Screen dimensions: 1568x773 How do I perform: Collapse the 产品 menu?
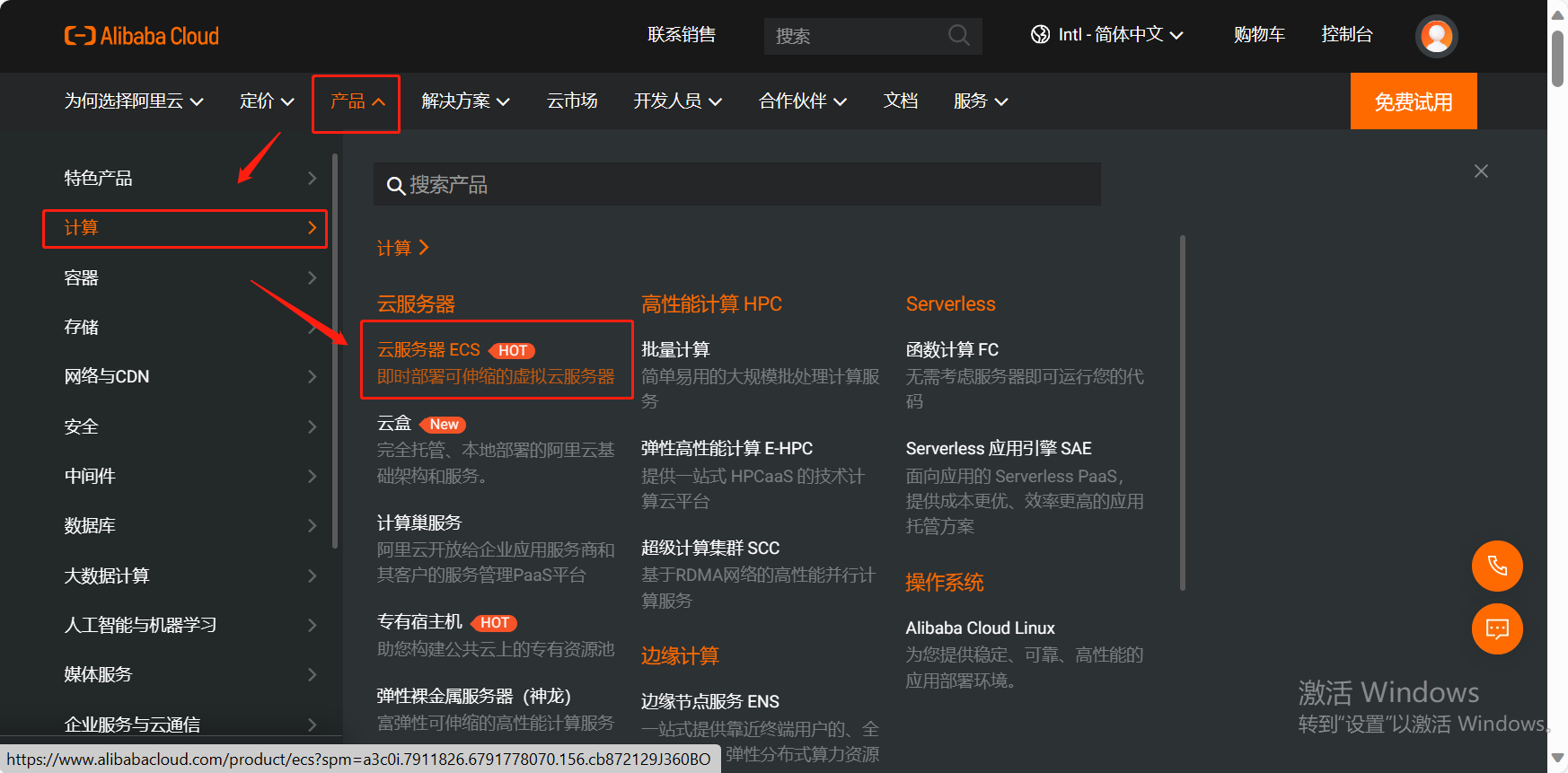point(357,101)
